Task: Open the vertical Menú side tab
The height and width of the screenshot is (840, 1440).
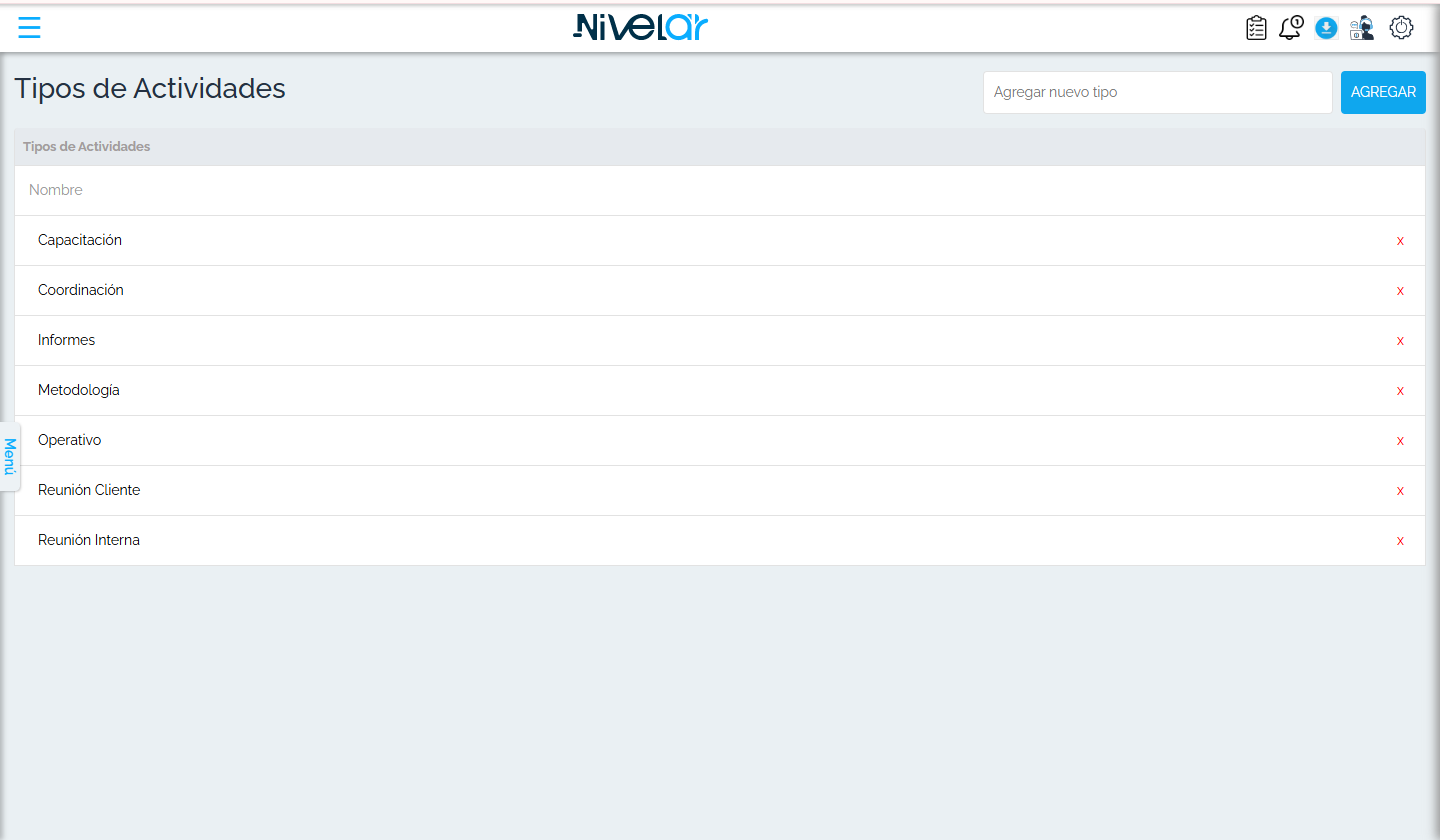Action: click(x=10, y=456)
